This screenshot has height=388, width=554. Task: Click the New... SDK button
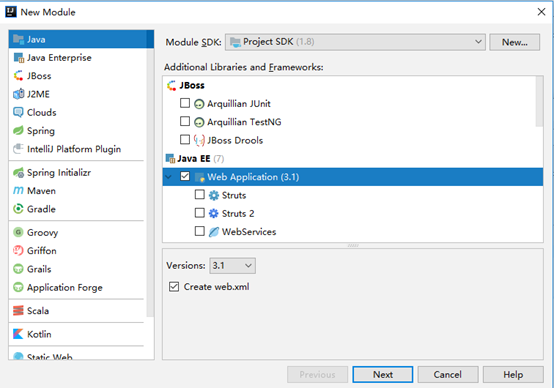point(514,42)
